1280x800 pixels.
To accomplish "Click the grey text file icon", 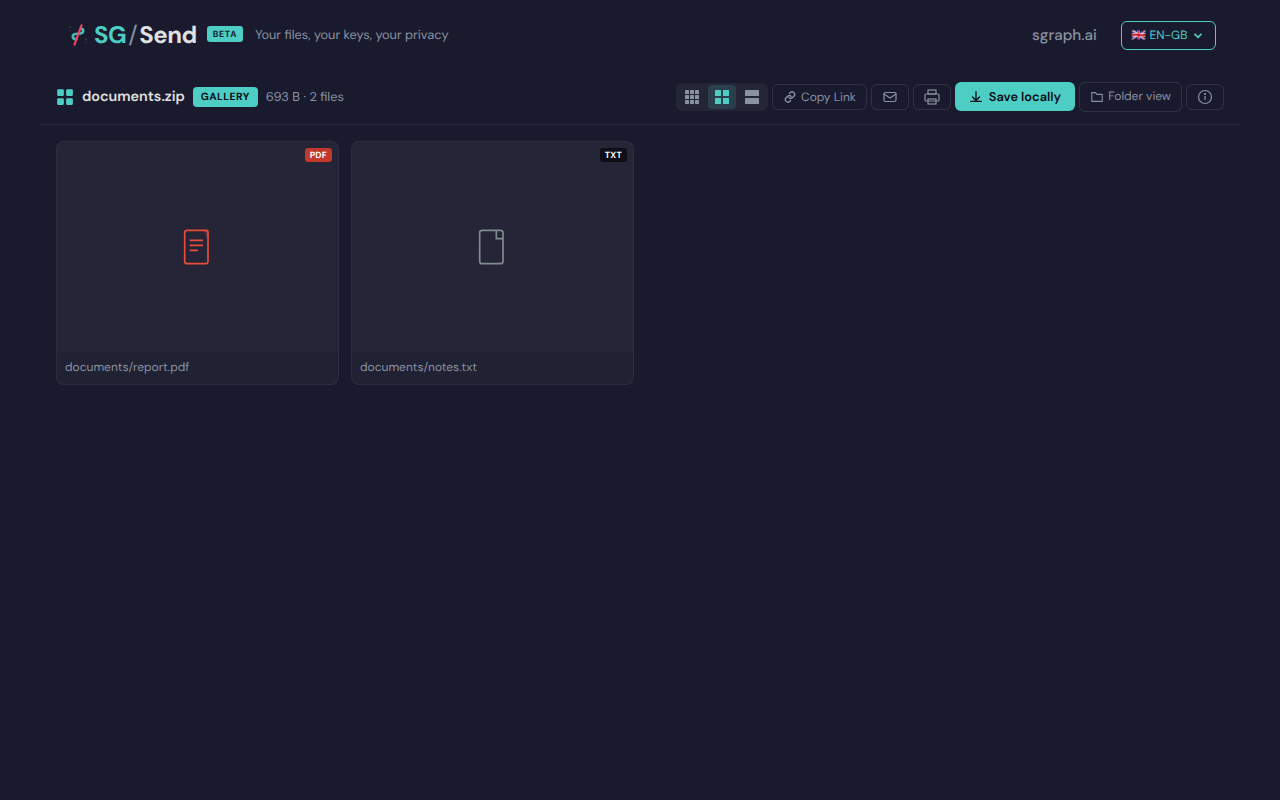I will coord(491,247).
